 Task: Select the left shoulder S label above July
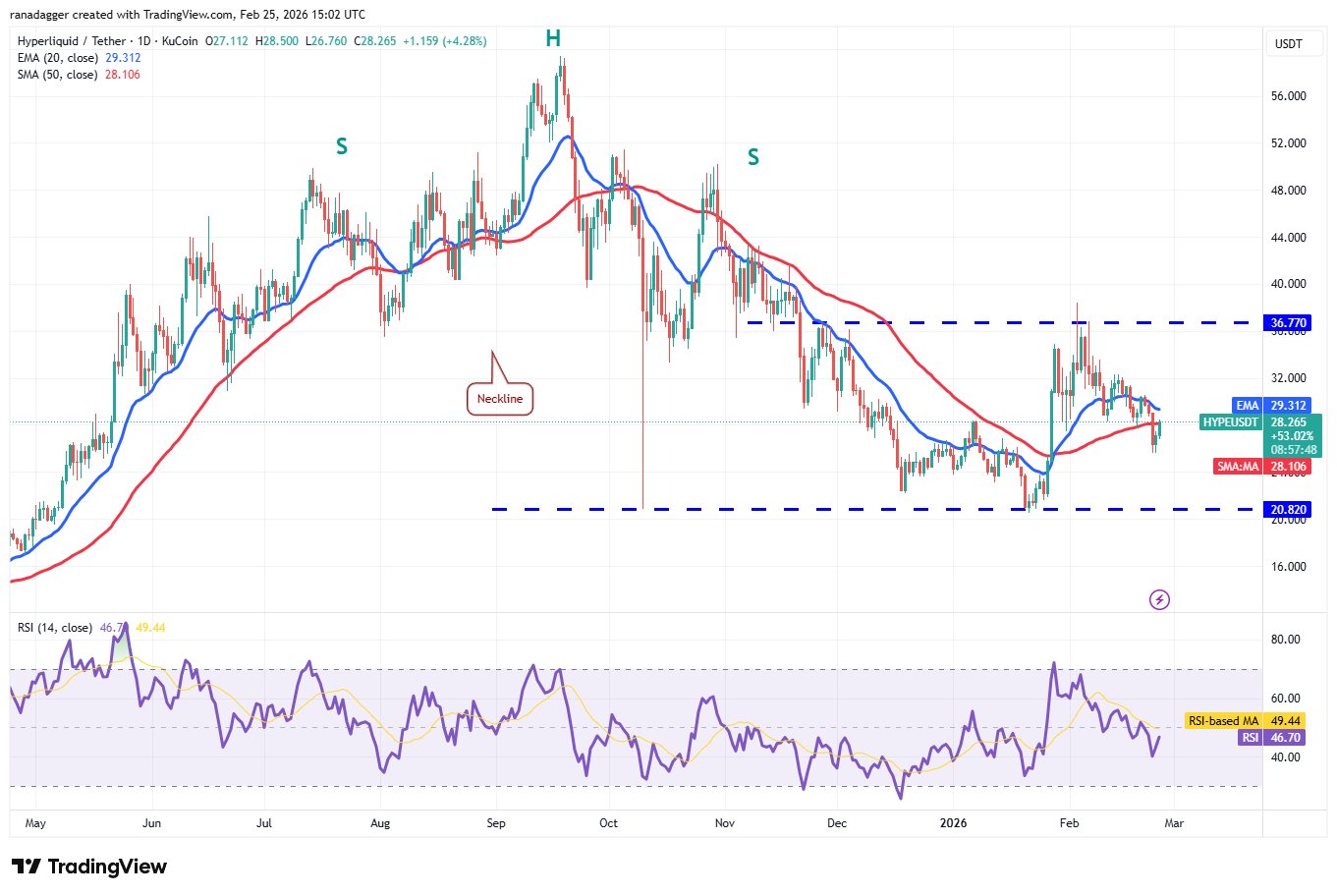[x=342, y=146]
